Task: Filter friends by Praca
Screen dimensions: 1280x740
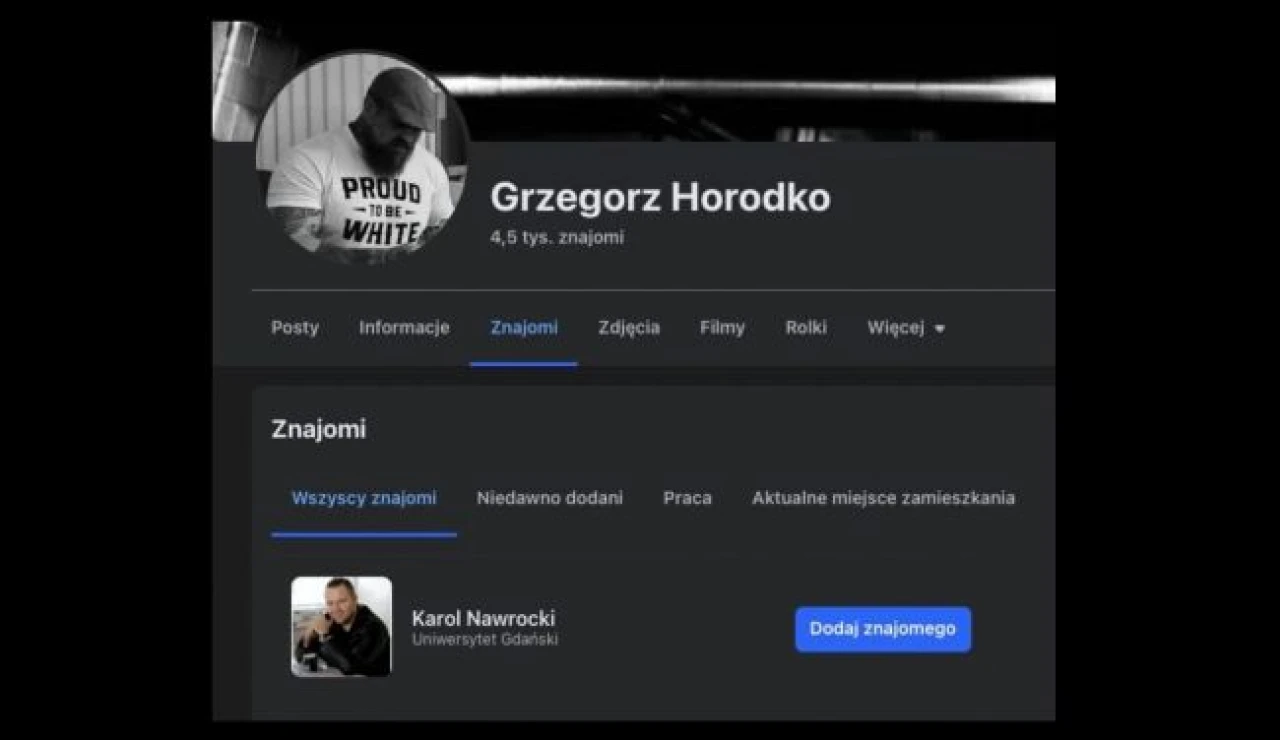Action: (x=688, y=498)
